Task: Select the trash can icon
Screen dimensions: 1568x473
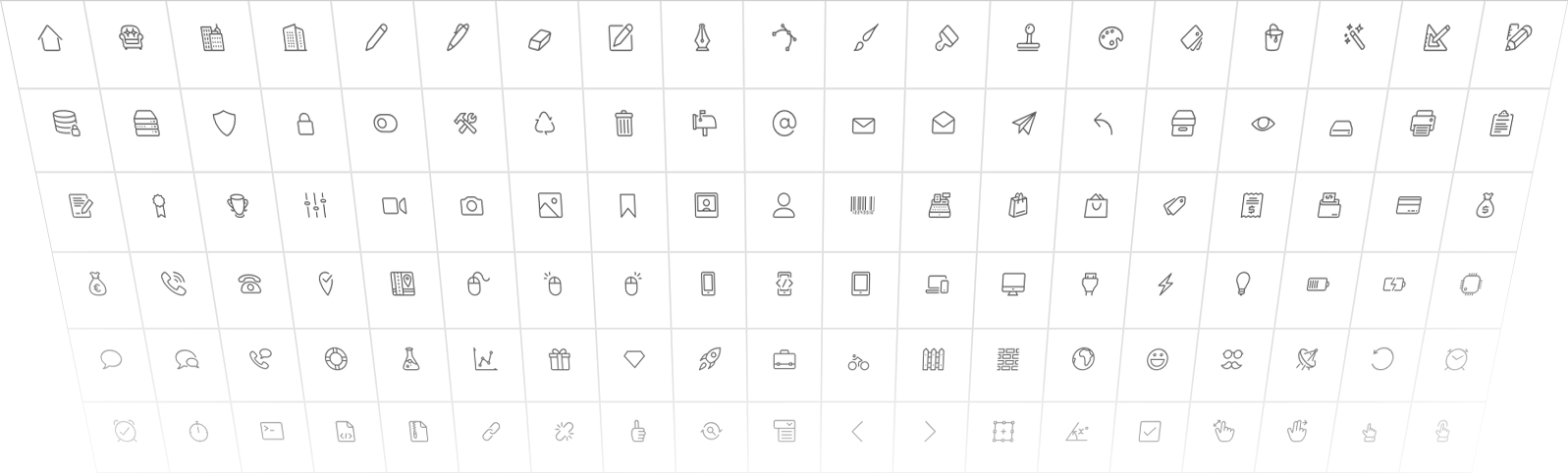Action: (624, 123)
